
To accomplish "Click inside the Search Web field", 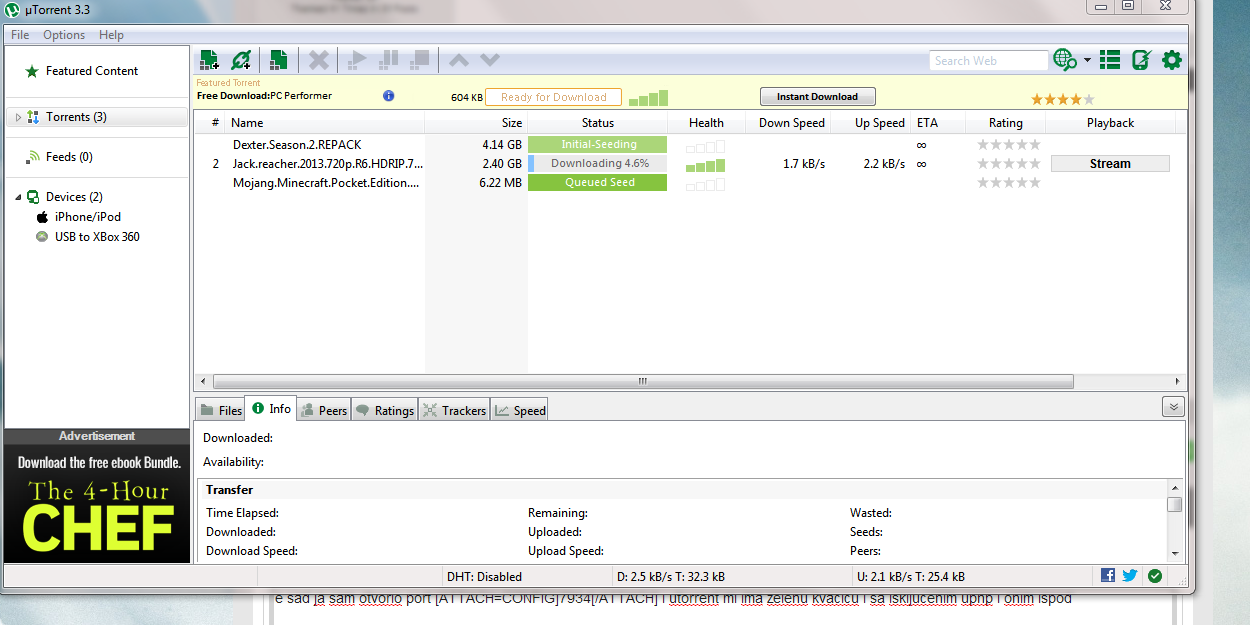I will pyautogui.click(x=988, y=60).
